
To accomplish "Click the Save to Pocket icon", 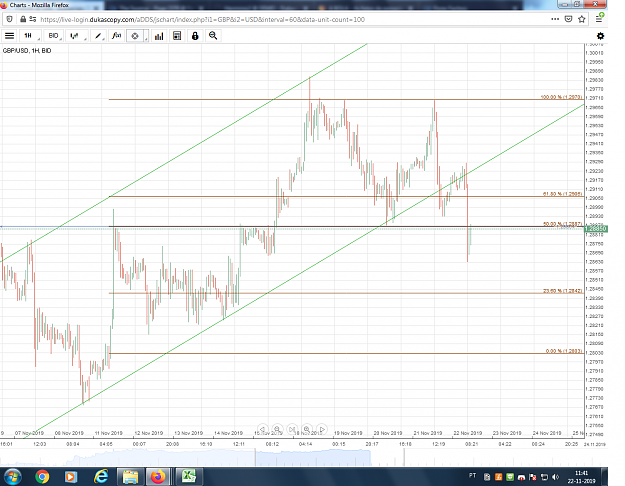I will click(569, 19).
